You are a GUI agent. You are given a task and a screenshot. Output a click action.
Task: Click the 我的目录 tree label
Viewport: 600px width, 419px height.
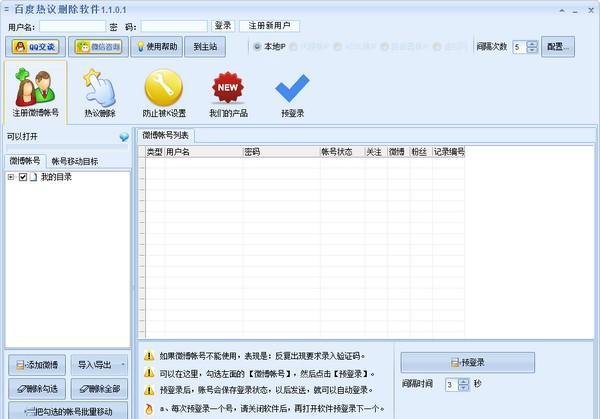coord(56,177)
